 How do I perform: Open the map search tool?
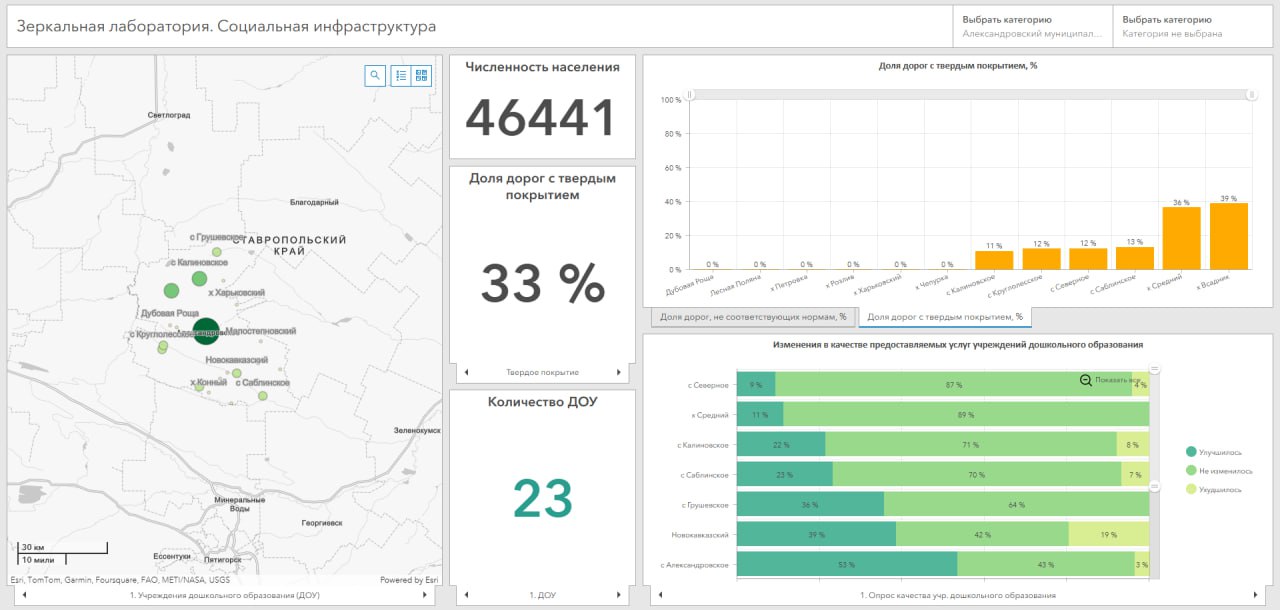click(x=375, y=75)
